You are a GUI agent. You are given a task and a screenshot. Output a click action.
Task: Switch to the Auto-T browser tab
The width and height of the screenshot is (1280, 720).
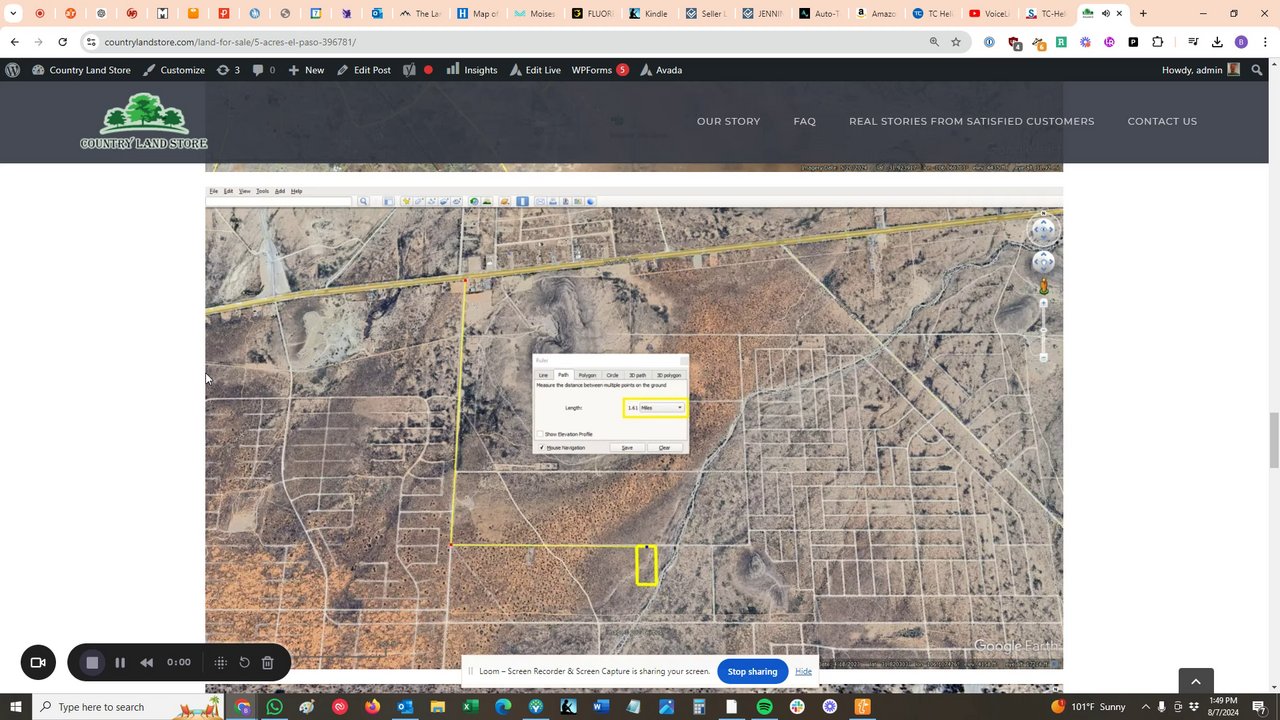tap(820, 14)
